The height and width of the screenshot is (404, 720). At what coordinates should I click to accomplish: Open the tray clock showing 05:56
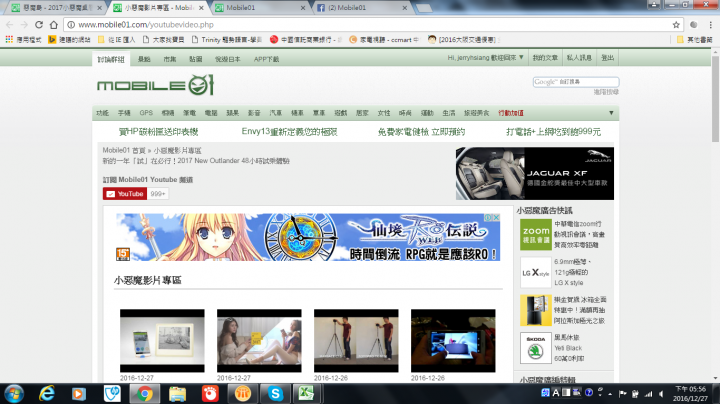click(690, 394)
